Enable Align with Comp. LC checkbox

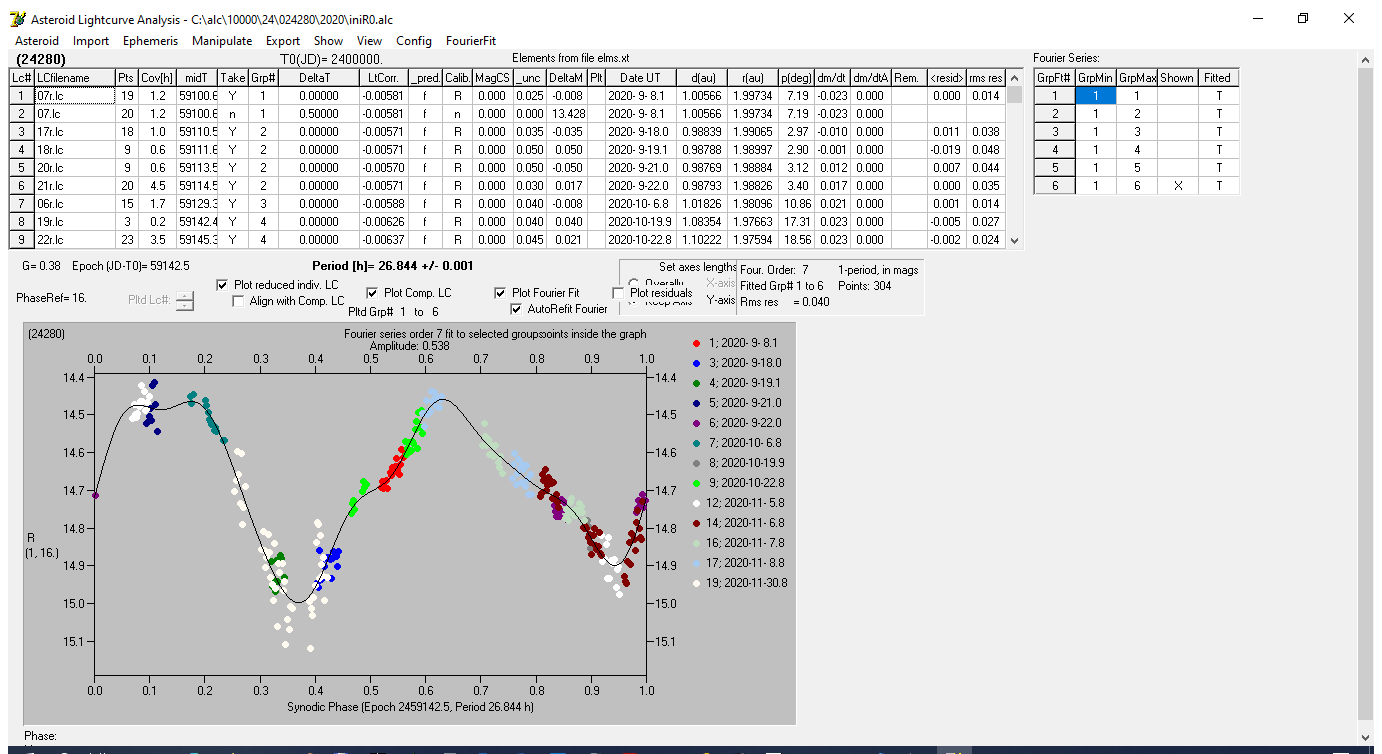point(239,301)
